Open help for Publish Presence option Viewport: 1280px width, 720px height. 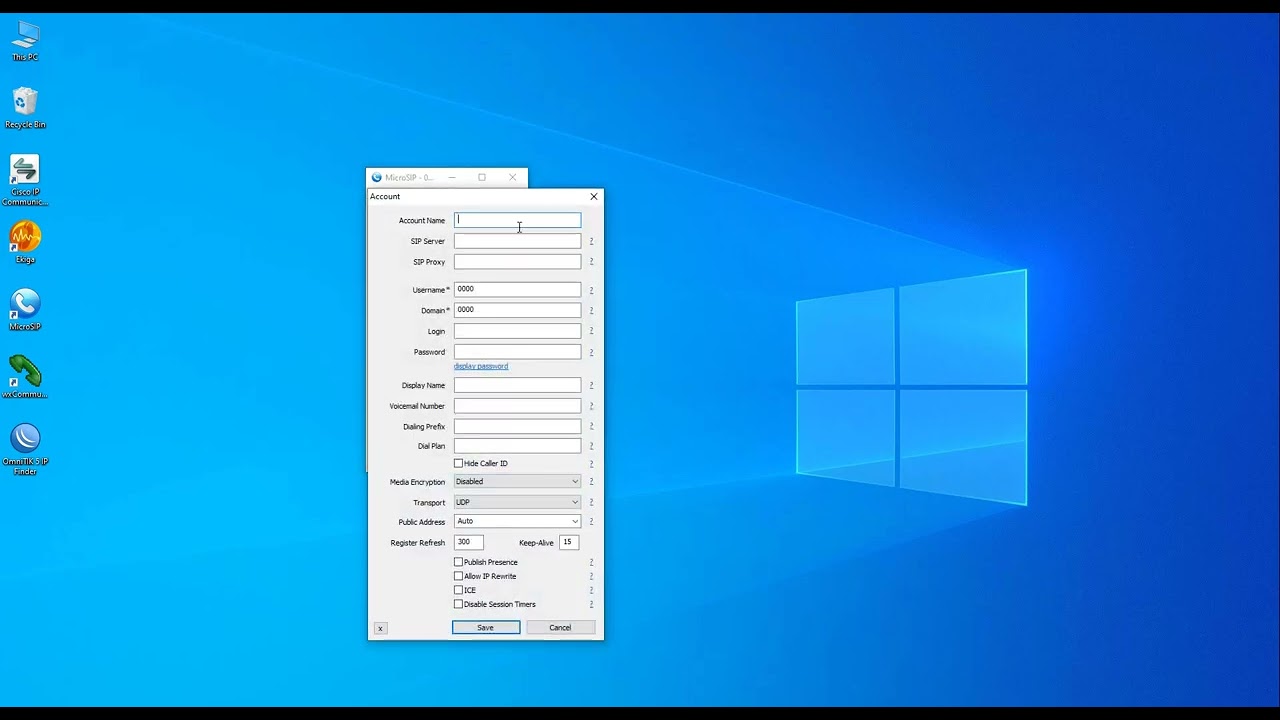coord(591,562)
